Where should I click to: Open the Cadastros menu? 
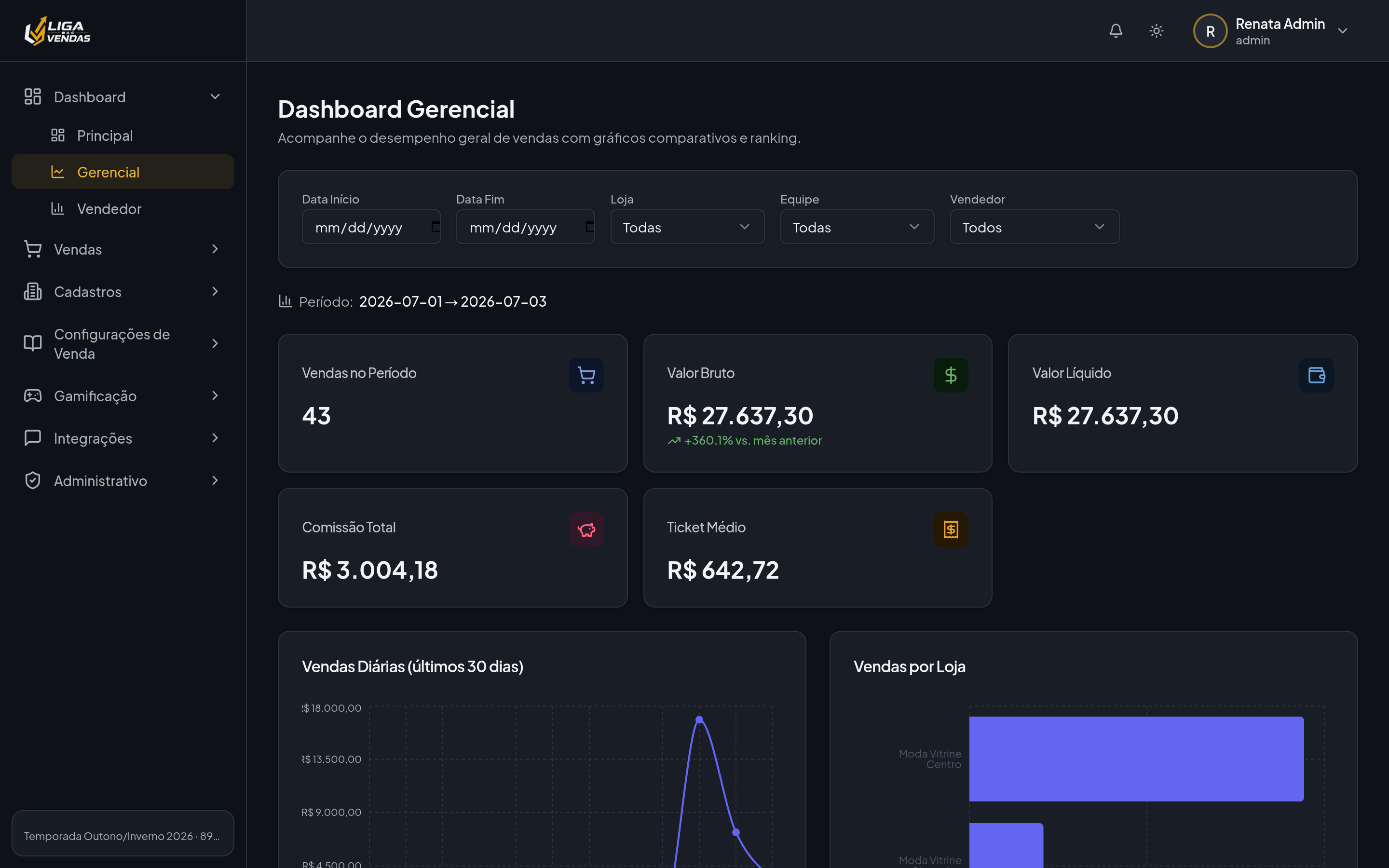[123, 292]
